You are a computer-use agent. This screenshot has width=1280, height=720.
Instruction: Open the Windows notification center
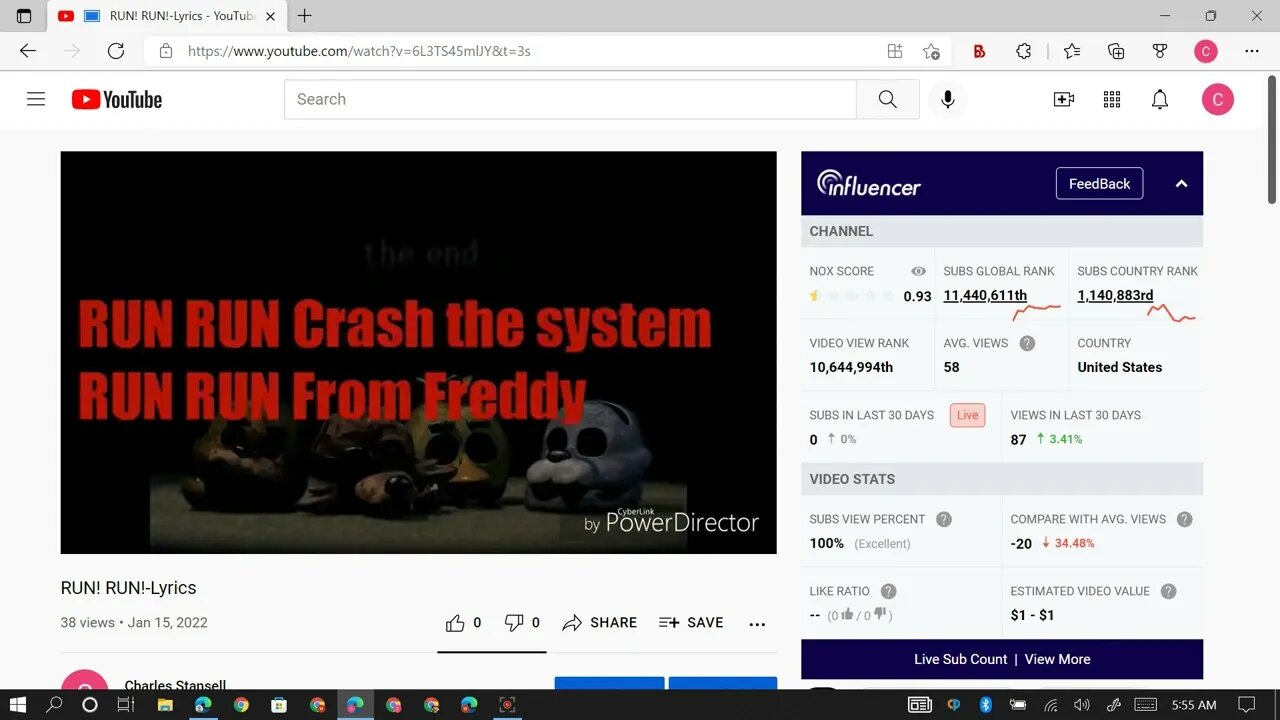[x=1246, y=705]
